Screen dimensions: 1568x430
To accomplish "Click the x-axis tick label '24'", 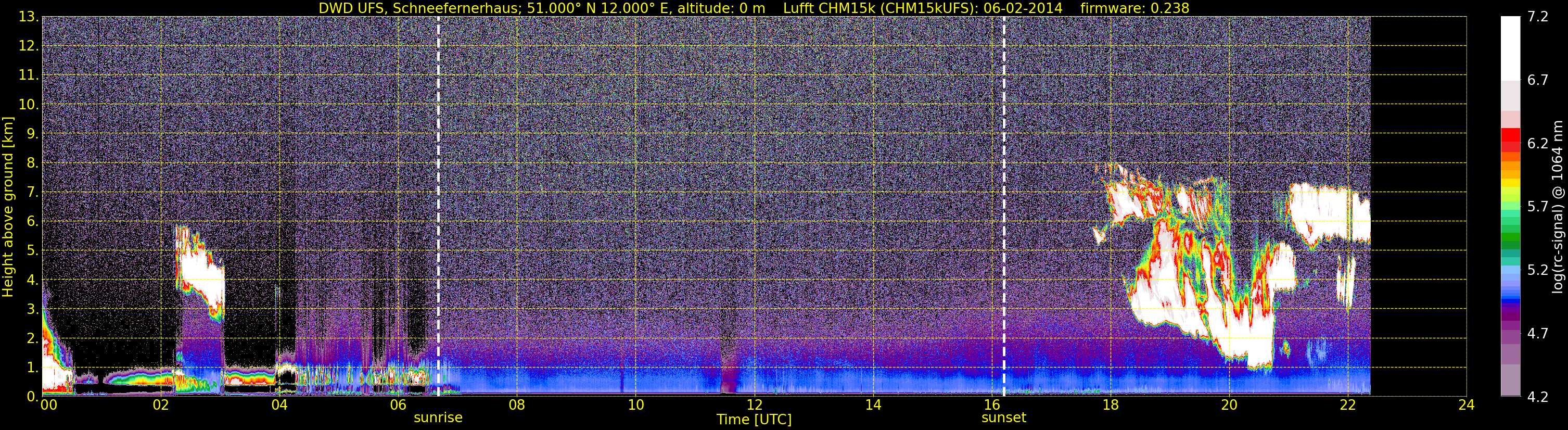I will point(1467,405).
